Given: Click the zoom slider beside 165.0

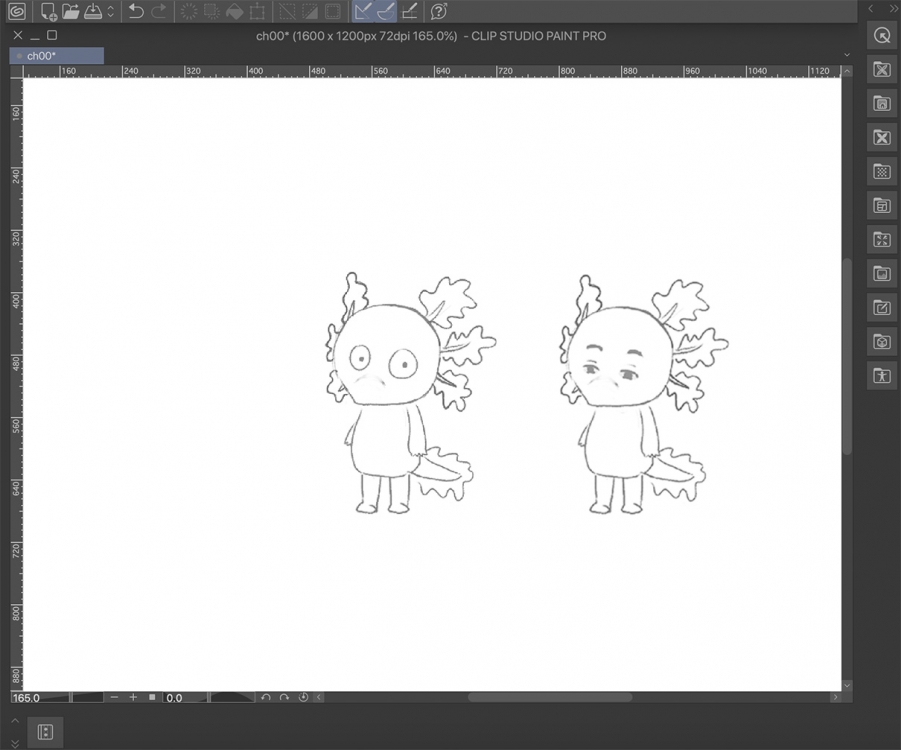Looking at the screenshot, I should (87, 698).
